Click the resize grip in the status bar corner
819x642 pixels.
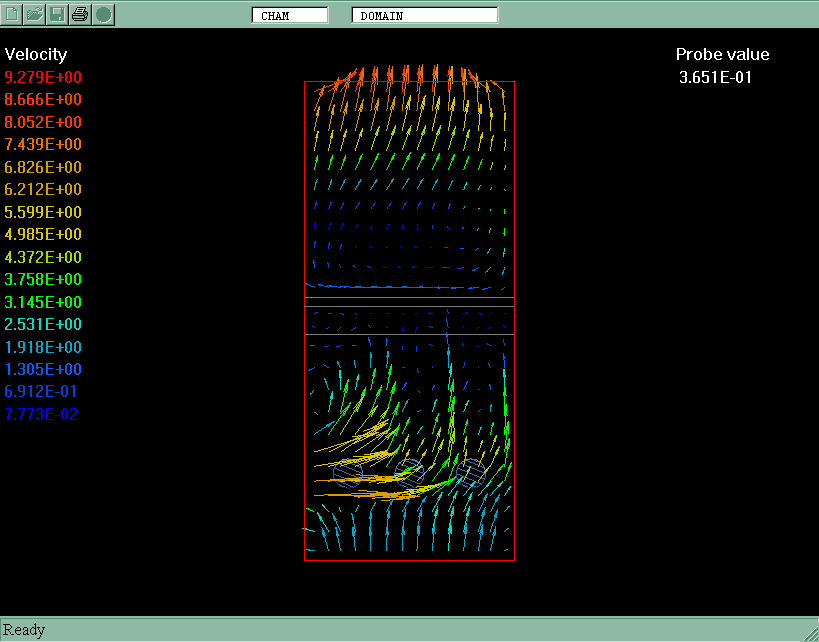point(809,632)
